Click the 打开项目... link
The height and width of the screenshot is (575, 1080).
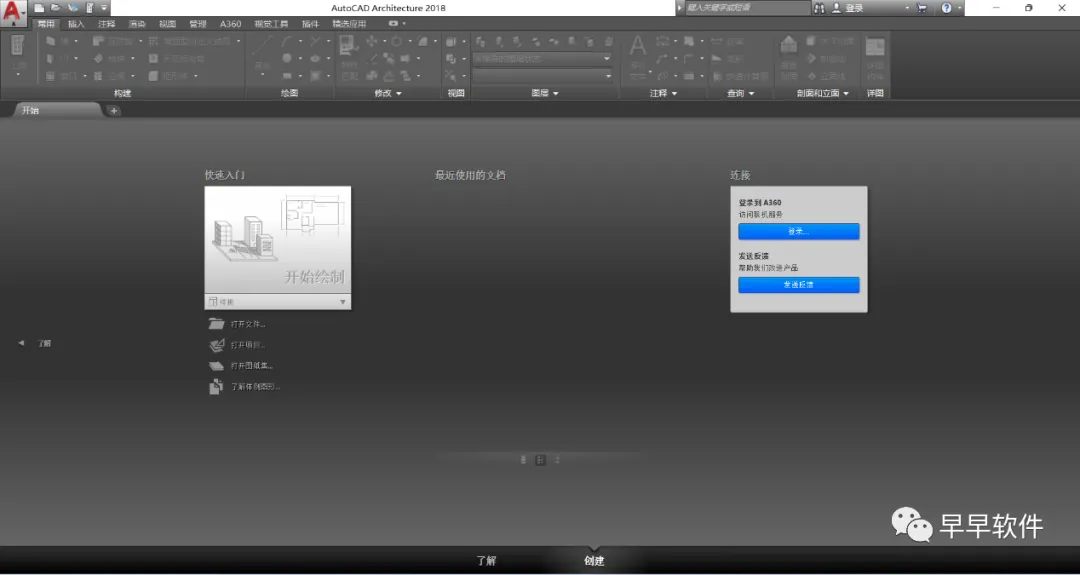238,345
